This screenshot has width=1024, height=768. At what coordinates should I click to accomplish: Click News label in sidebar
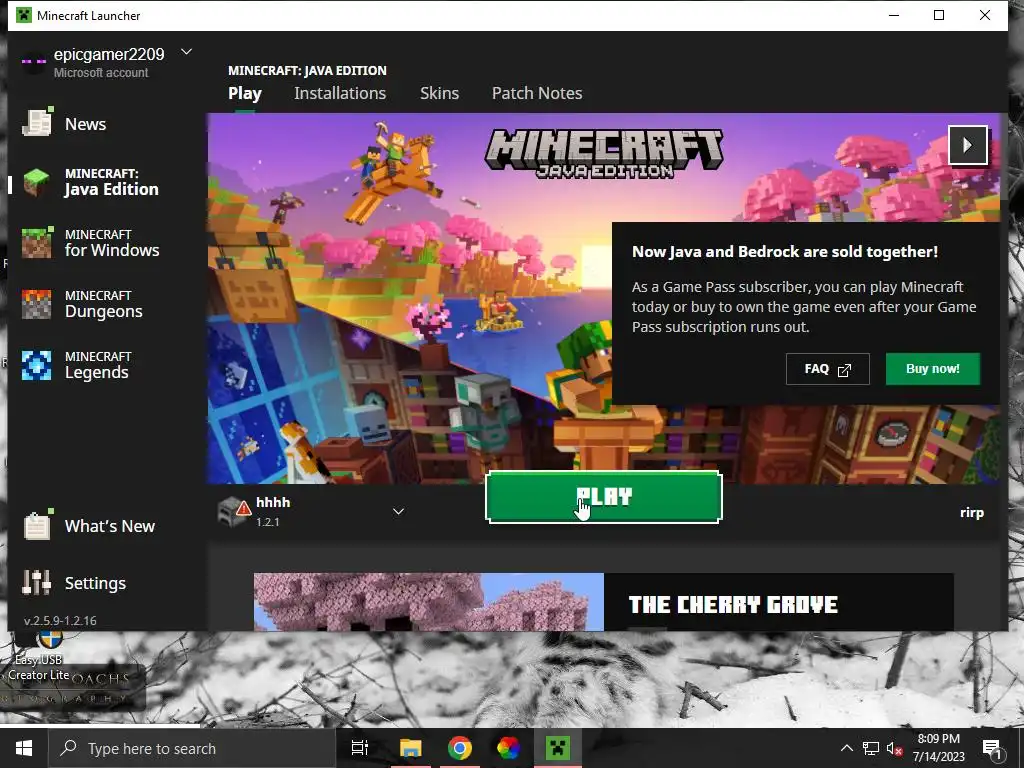(x=86, y=124)
